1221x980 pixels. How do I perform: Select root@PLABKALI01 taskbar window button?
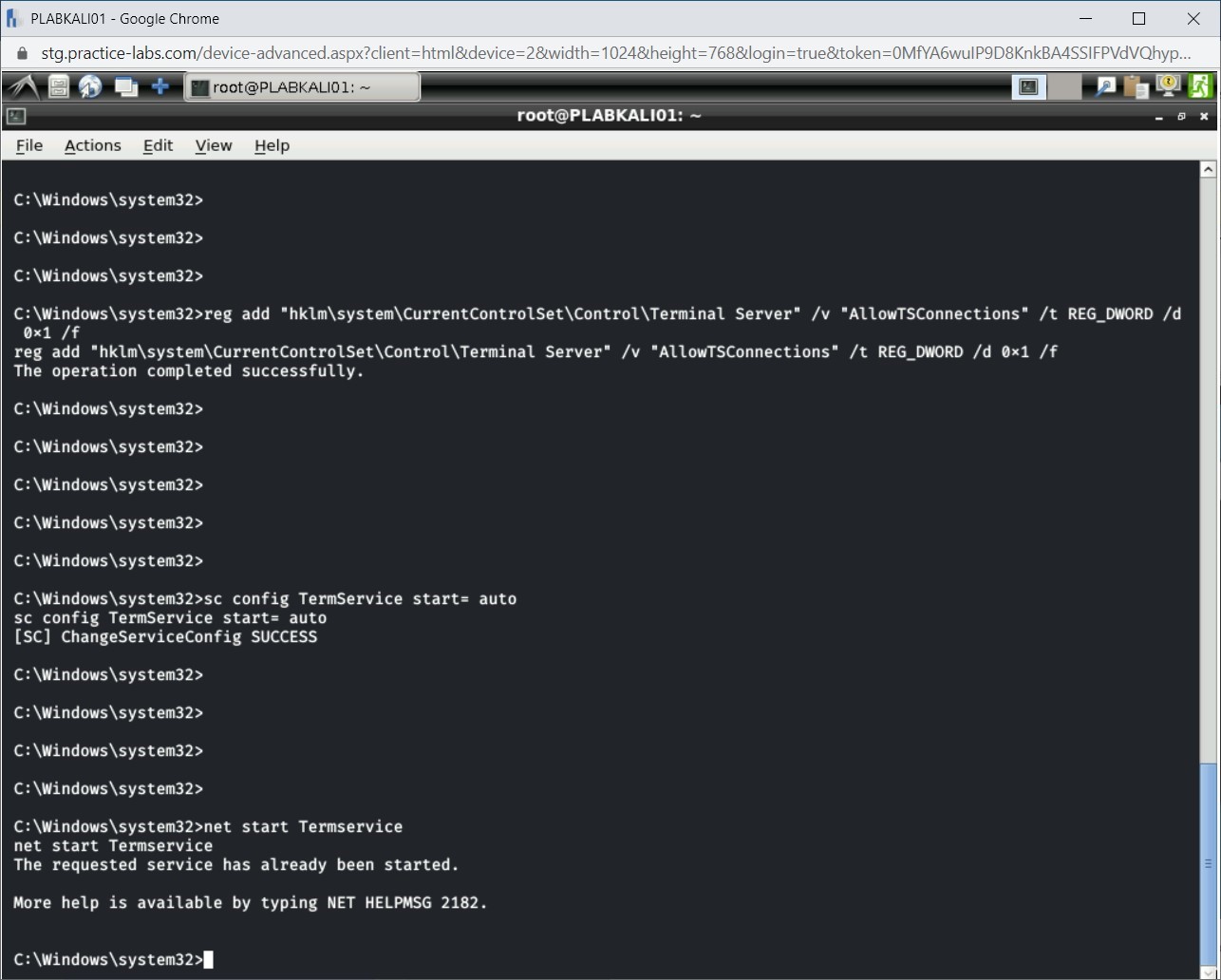point(301,87)
